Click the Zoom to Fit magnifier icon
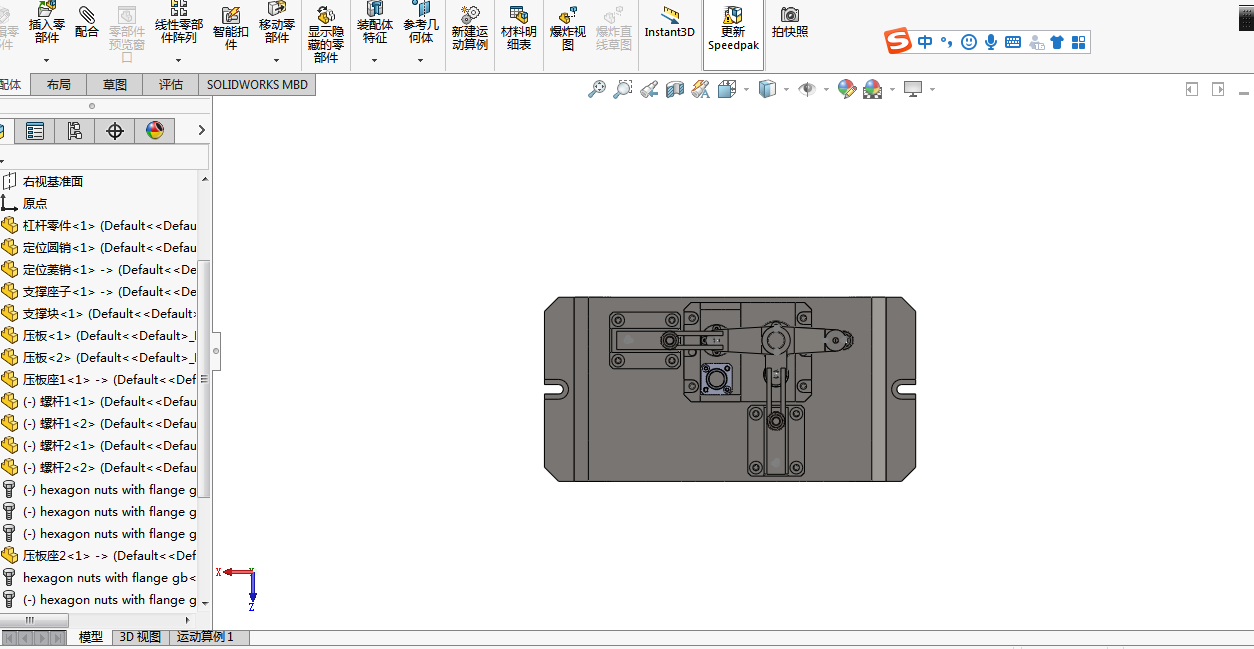Screen dimensions: 1254x649 596,89
